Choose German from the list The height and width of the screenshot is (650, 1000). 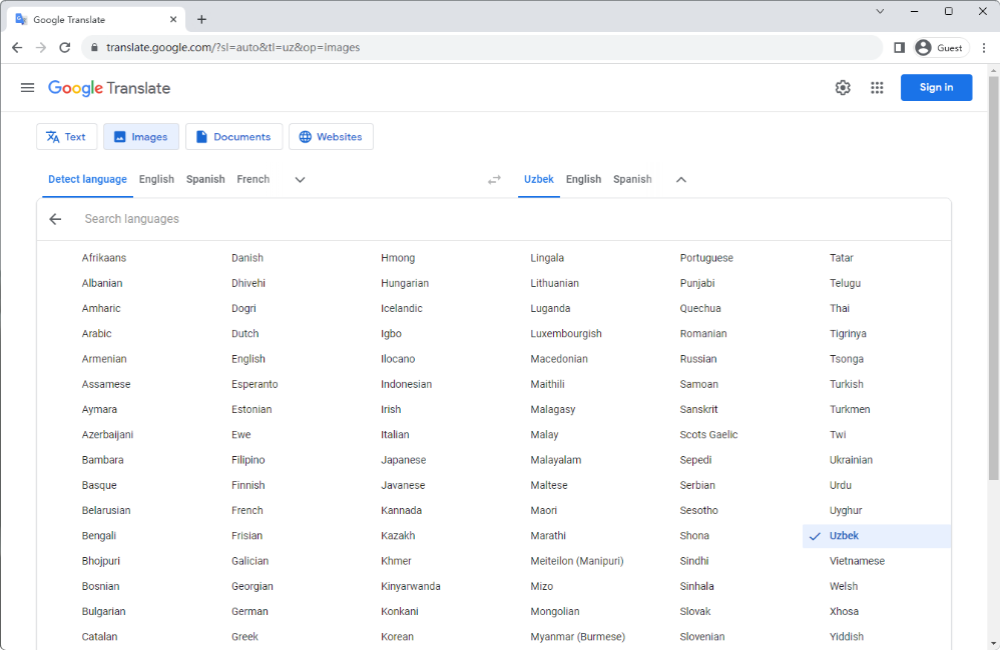[249, 611]
